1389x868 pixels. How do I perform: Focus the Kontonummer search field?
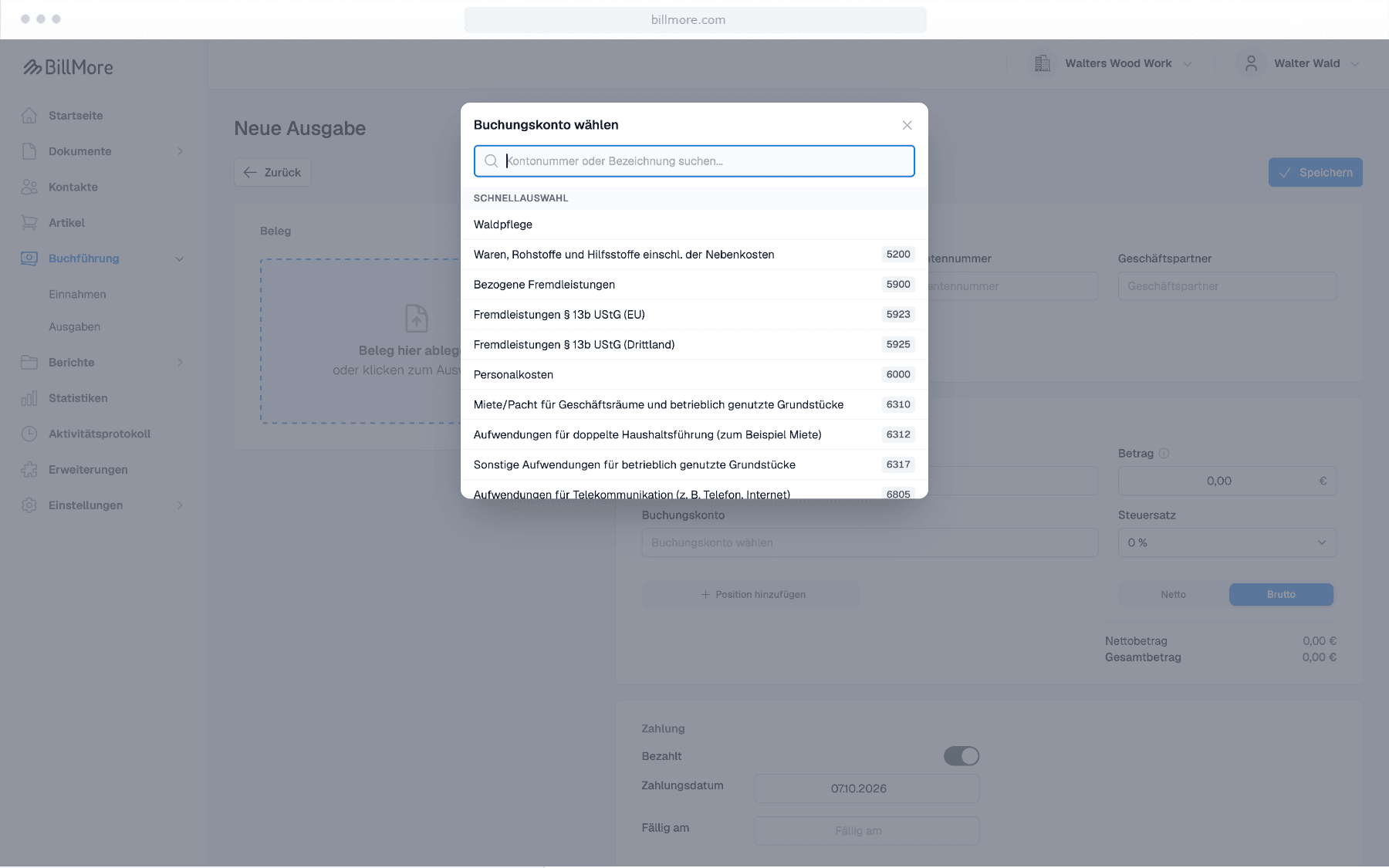694,161
